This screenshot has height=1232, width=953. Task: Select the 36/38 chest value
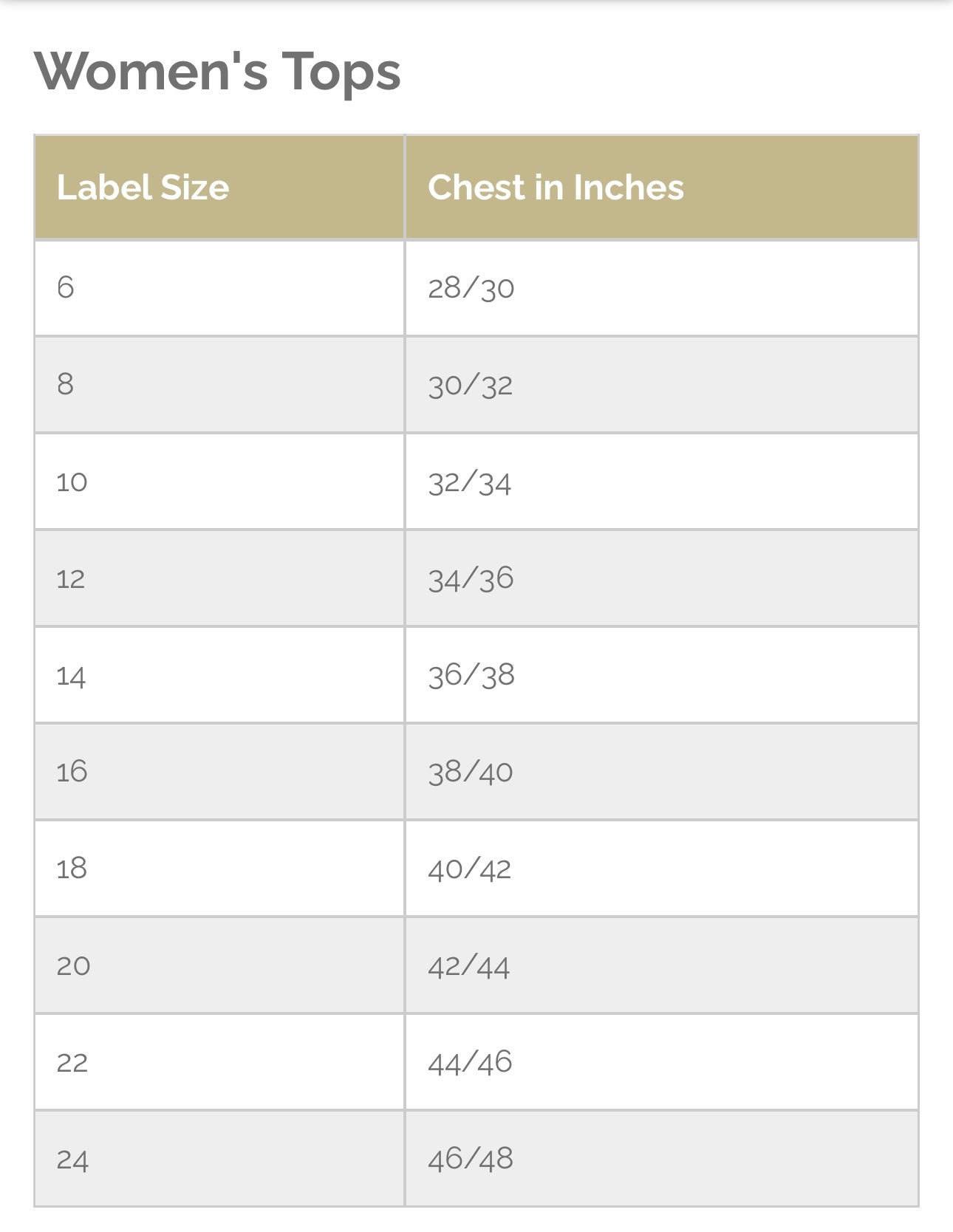pos(471,675)
